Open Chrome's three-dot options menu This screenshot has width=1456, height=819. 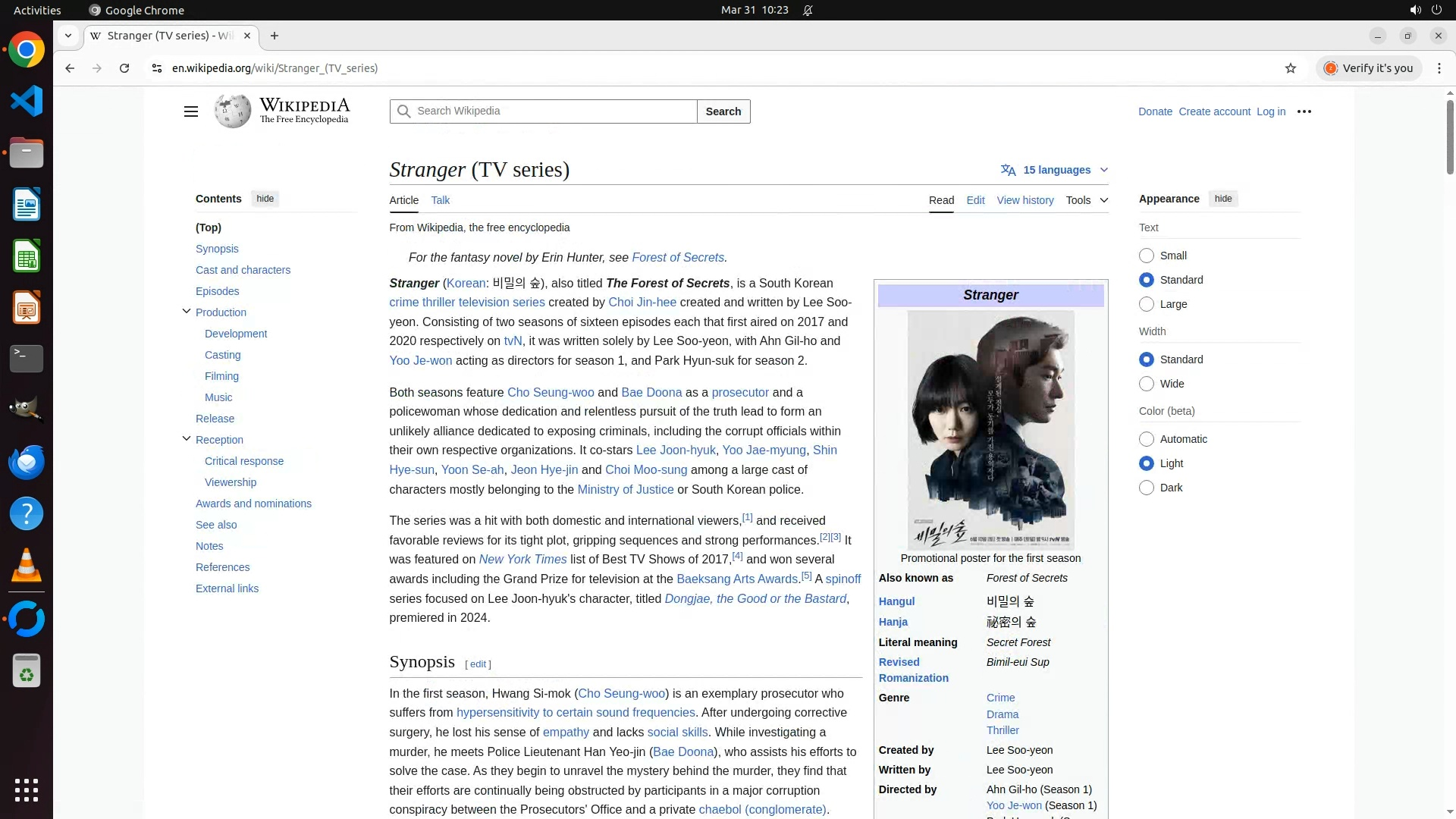(x=1439, y=68)
